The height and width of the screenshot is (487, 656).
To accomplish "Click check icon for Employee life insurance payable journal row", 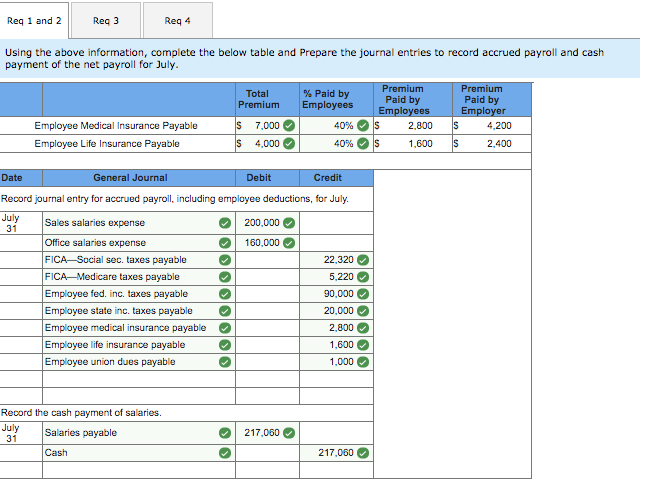I will (225, 345).
